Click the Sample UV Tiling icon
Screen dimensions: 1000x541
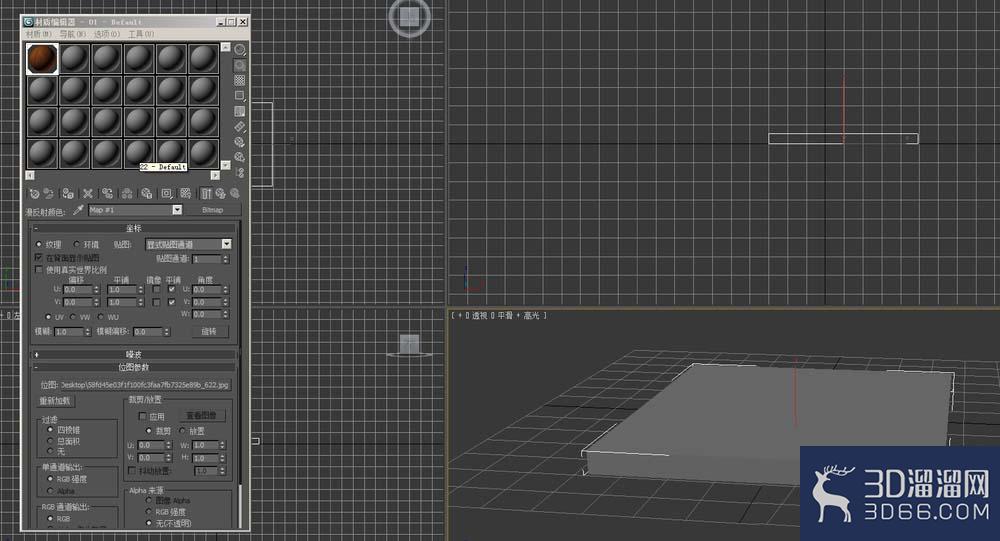[240, 96]
